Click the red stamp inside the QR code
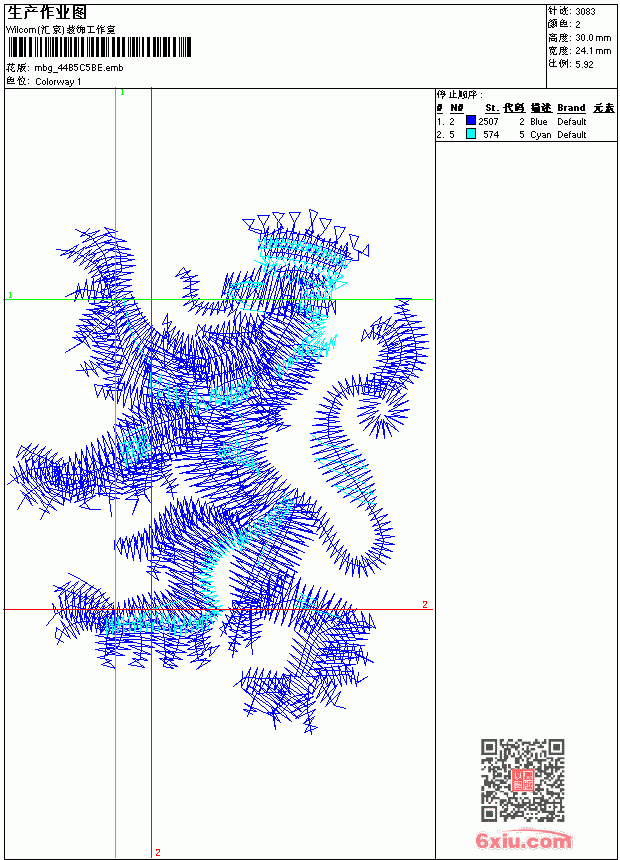Image resolution: width=620 pixels, height=860 pixels. (523, 780)
